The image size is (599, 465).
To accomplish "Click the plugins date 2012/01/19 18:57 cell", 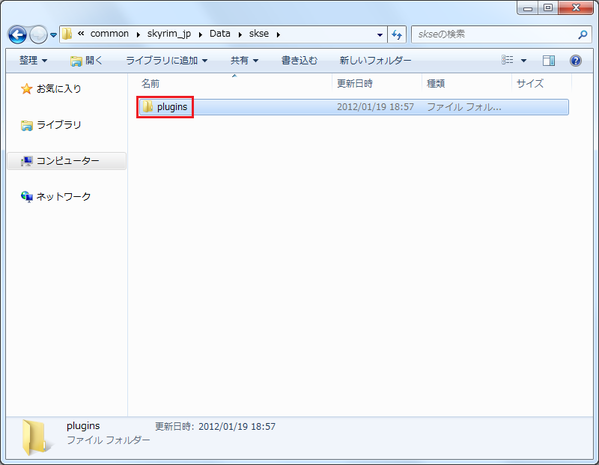I will (x=375, y=107).
